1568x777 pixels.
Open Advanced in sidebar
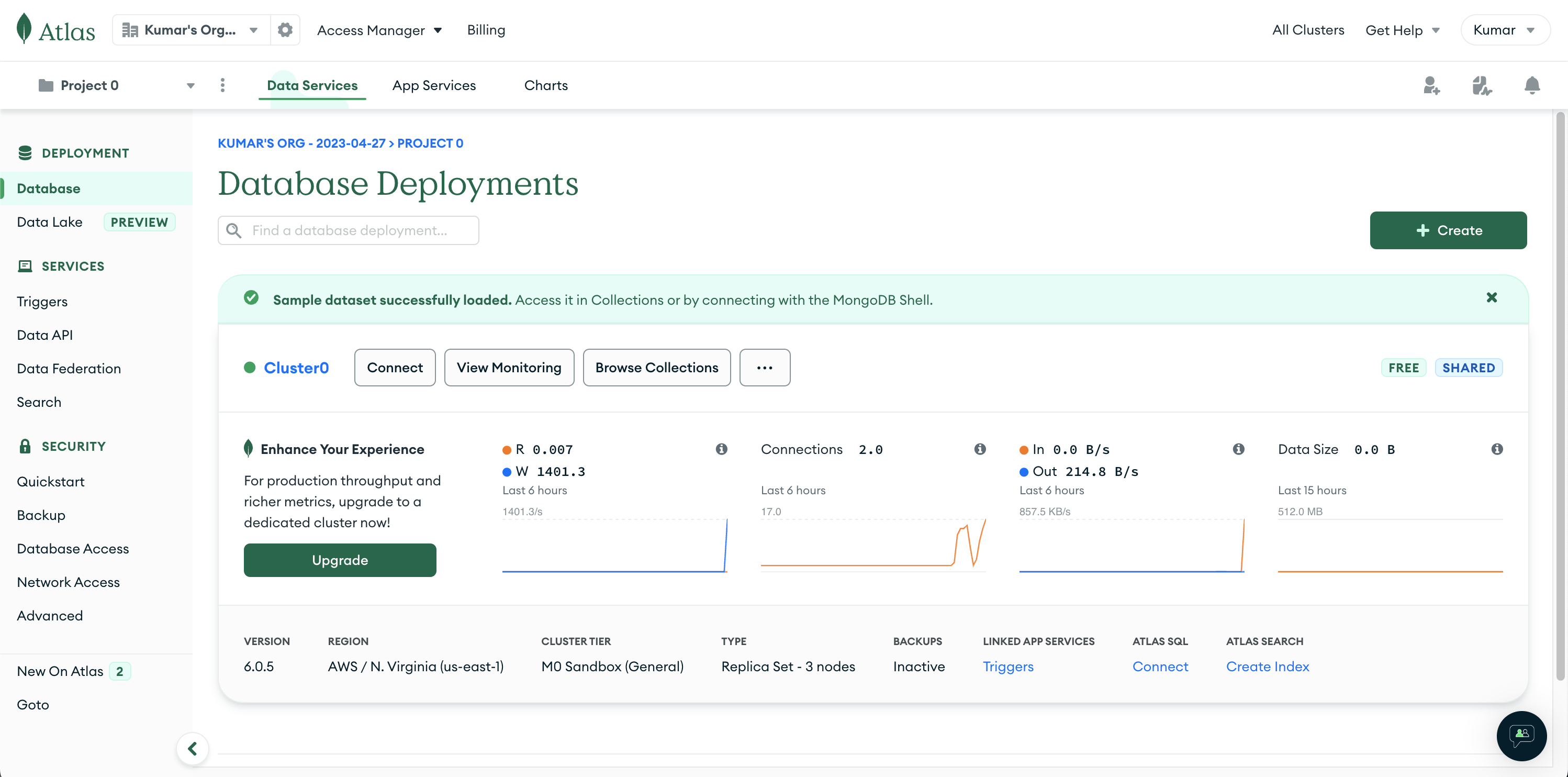pos(50,615)
